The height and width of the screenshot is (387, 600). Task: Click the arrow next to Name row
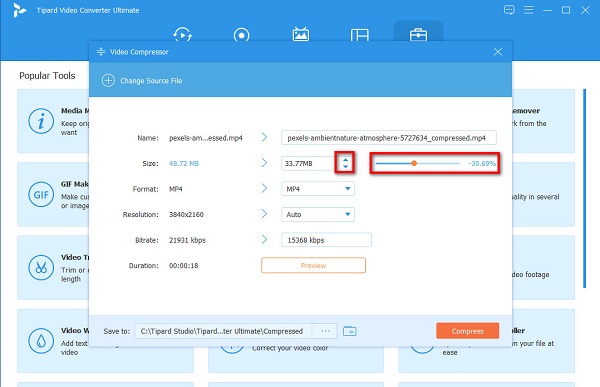pyautogui.click(x=264, y=137)
